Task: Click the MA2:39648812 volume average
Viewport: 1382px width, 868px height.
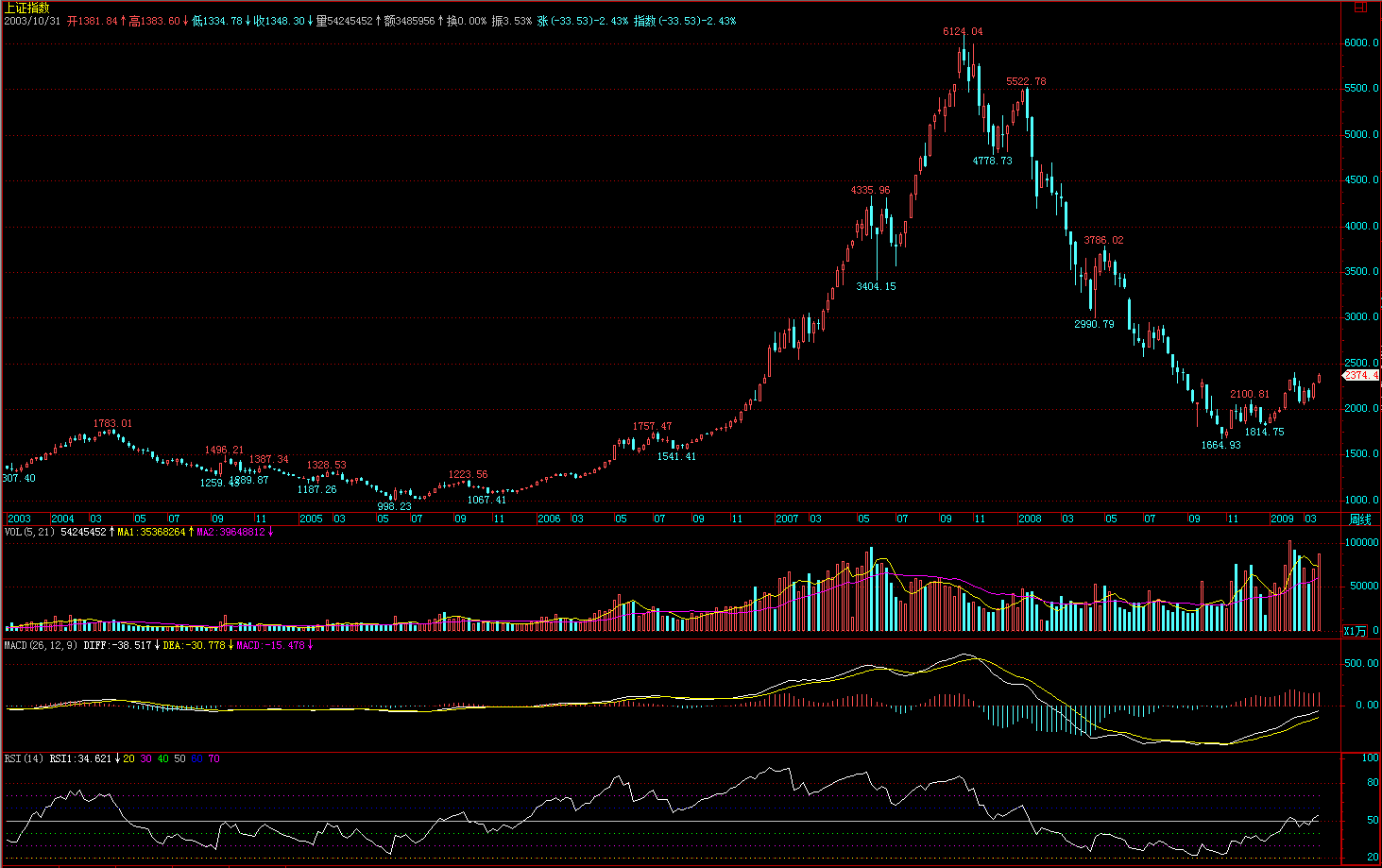Action: (x=231, y=533)
